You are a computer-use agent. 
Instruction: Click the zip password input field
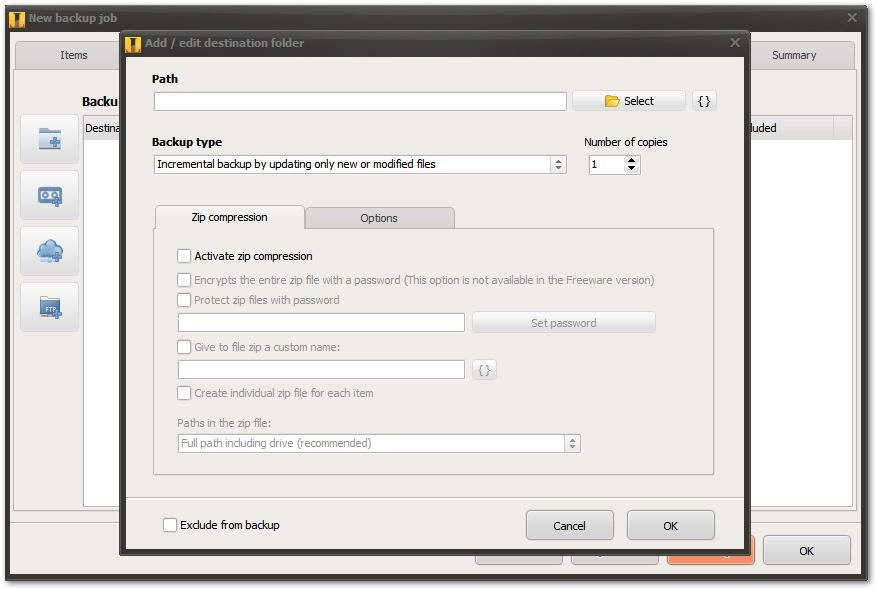322,323
